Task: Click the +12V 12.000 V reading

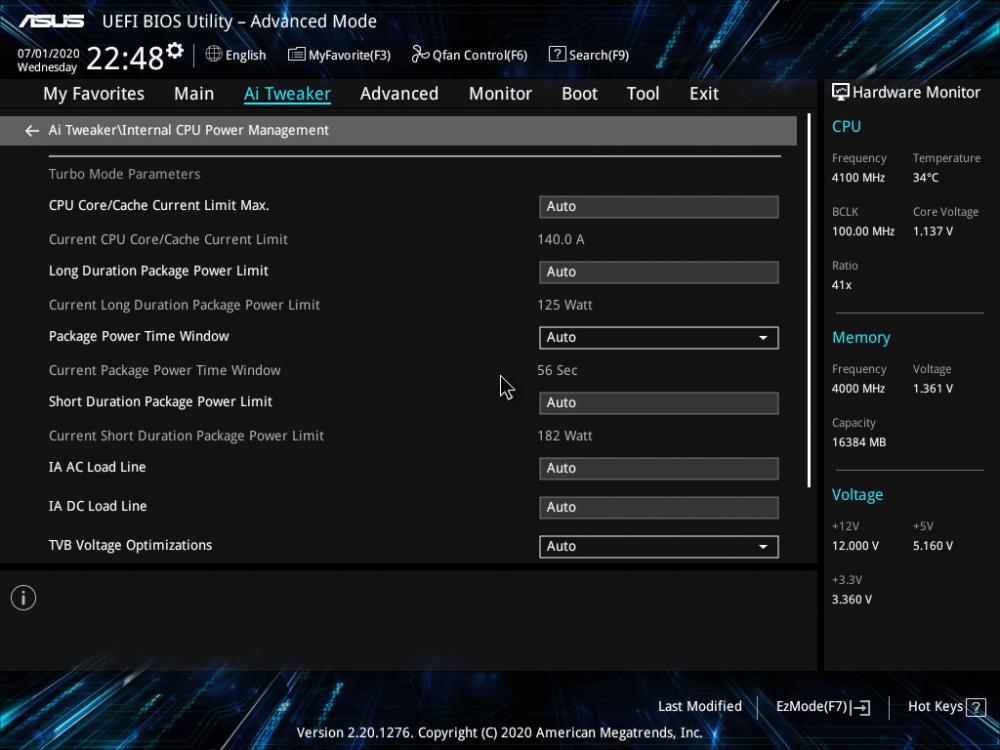Action: [855, 546]
